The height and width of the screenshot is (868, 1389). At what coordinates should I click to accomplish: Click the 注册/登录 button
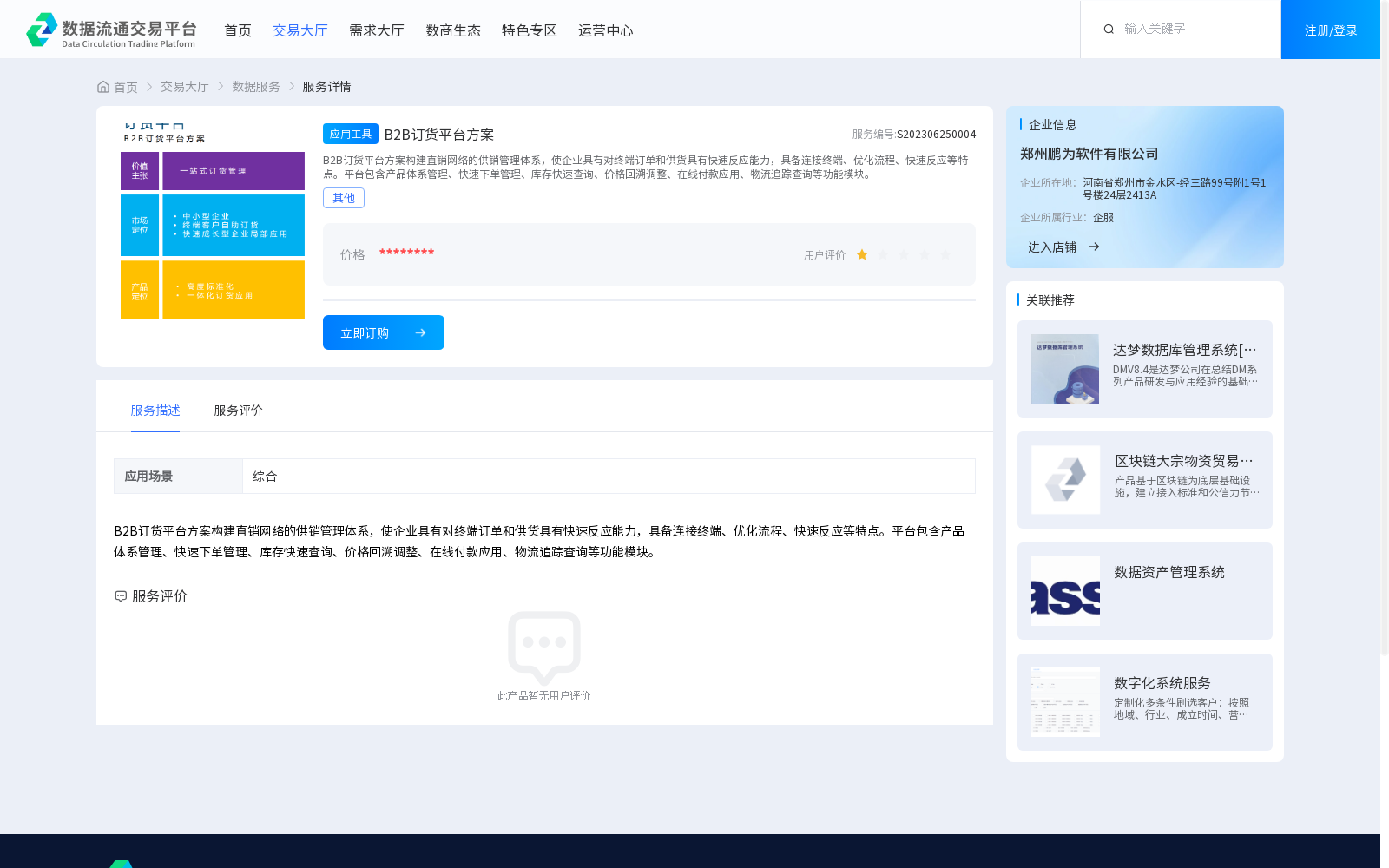click(1331, 30)
